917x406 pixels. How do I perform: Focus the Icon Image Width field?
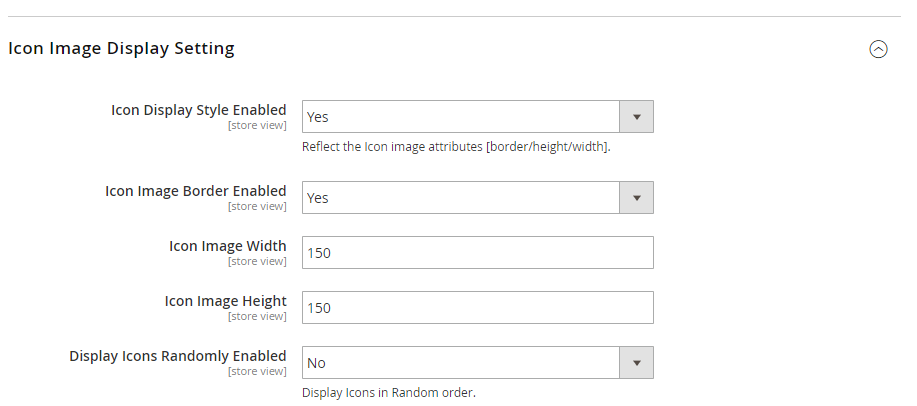(x=477, y=253)
